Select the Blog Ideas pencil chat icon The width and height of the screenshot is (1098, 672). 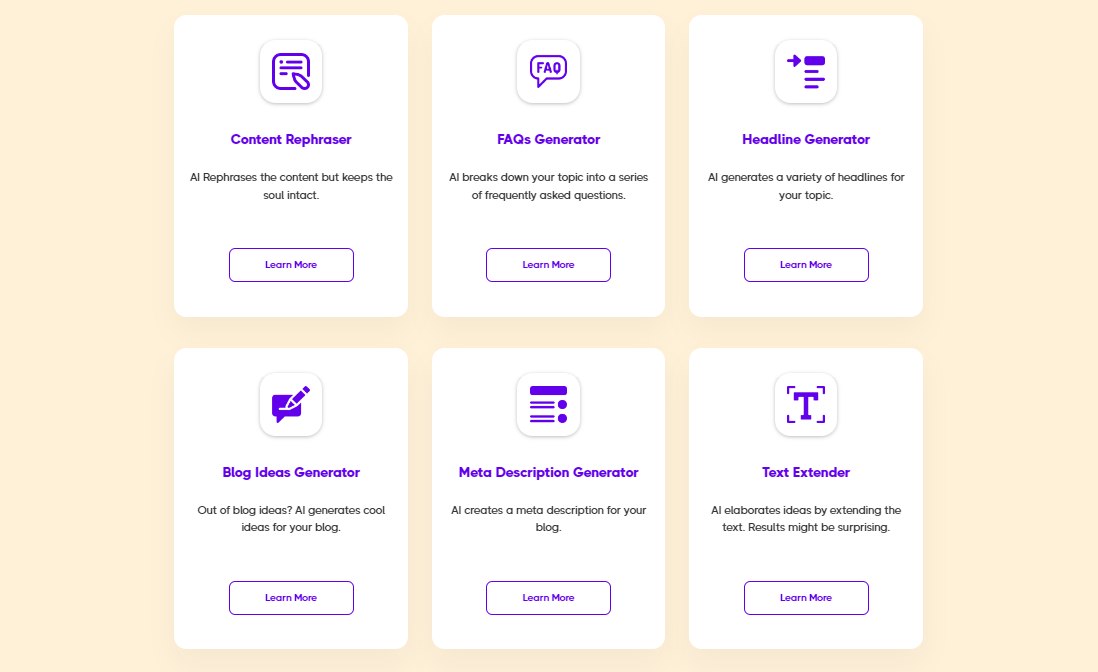(x=291, y=404)
